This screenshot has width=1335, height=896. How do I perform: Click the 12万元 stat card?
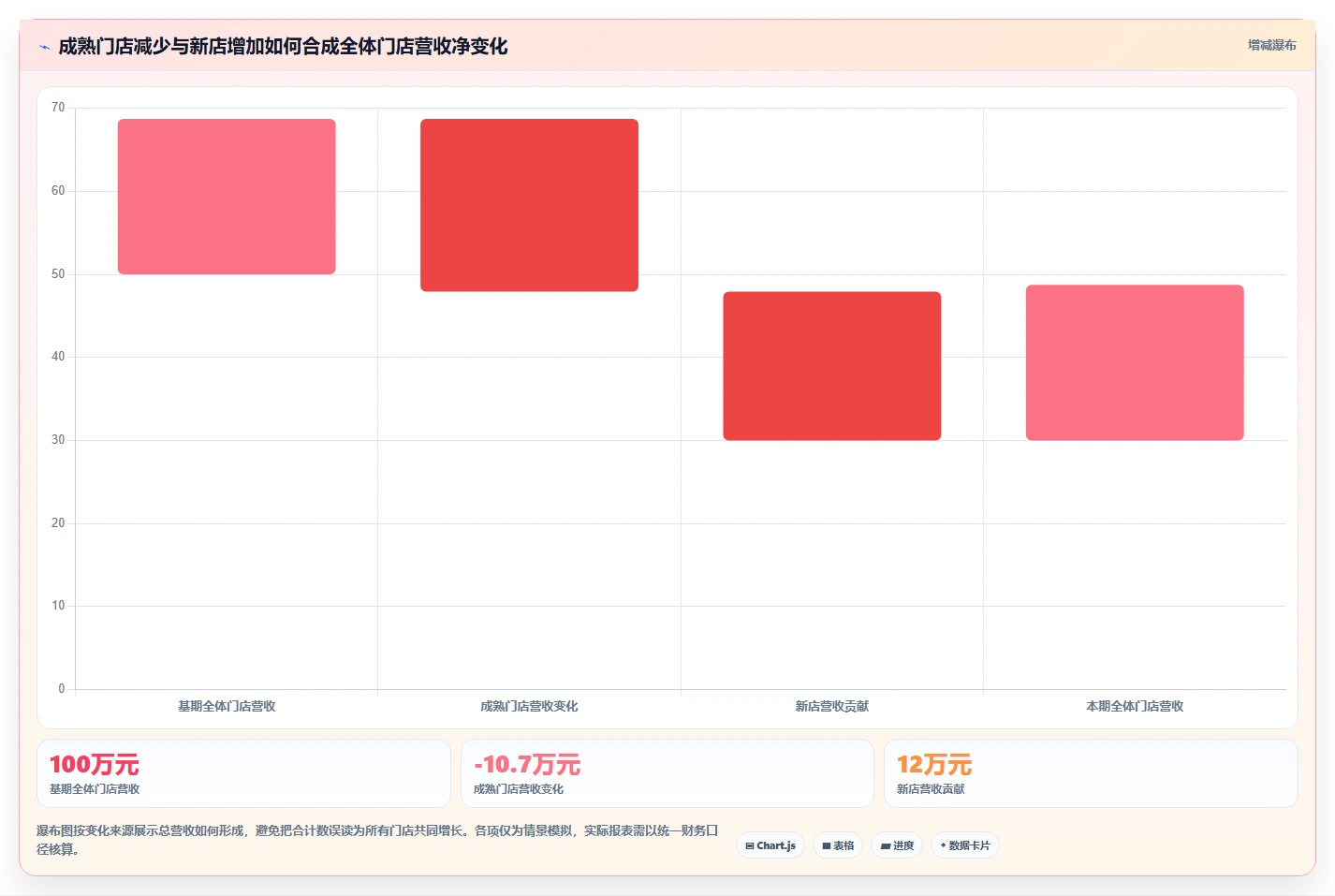tap(1091, 773)
